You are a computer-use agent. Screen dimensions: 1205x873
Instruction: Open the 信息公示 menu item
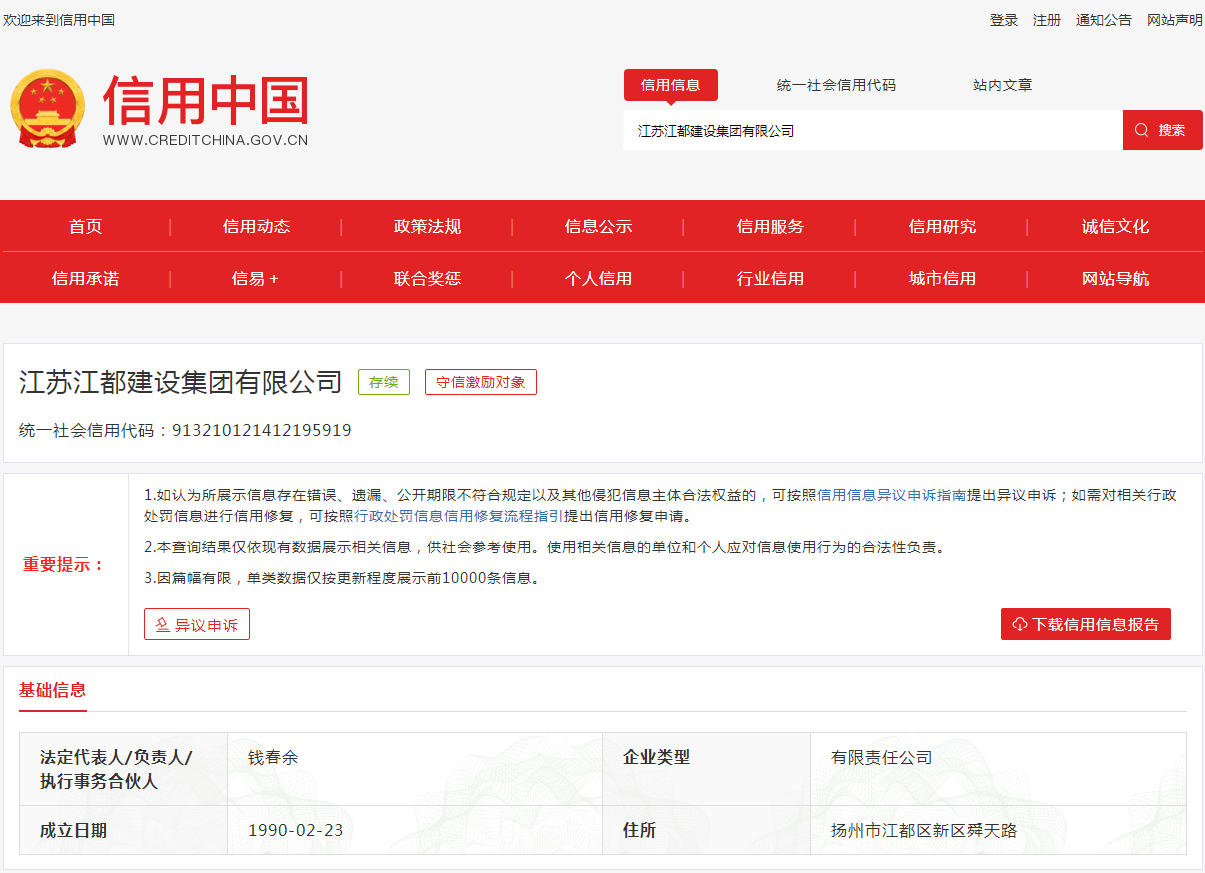point(598,227)
